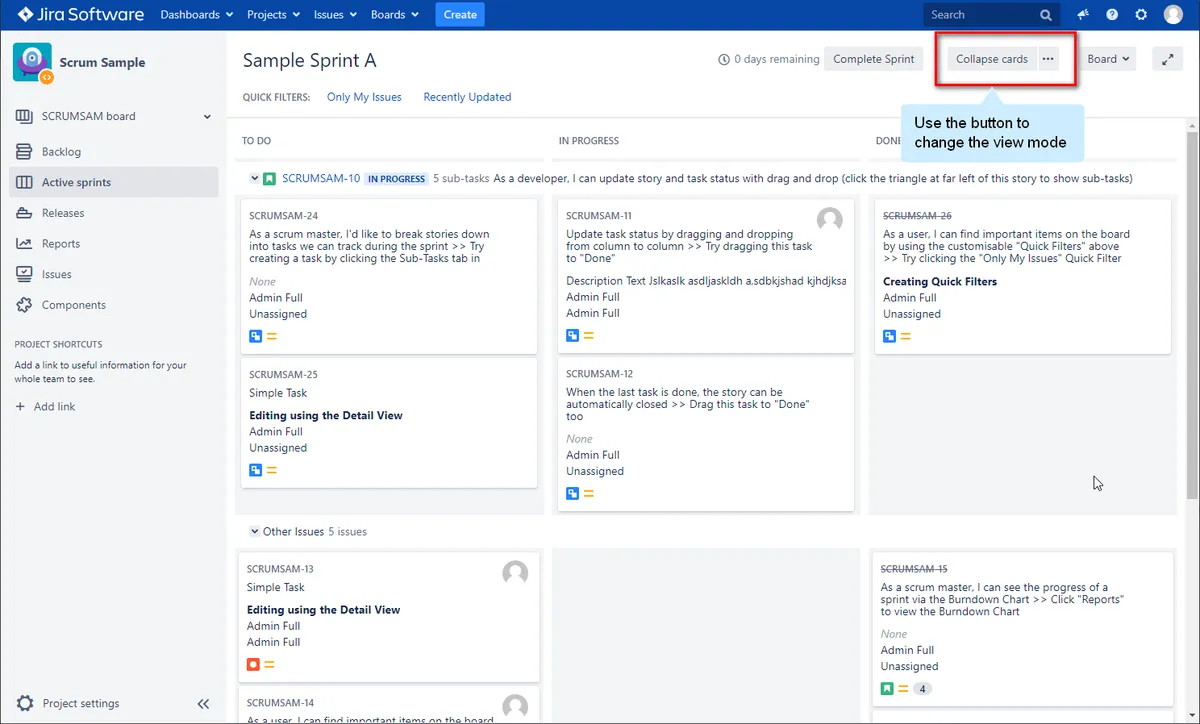
Task: Open Components in the sidebar
Action: tap(114, 305)
